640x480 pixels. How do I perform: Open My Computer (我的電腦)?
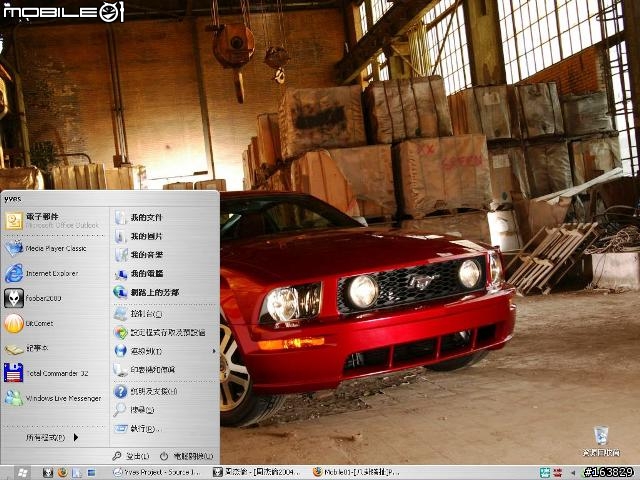point(164,273)
